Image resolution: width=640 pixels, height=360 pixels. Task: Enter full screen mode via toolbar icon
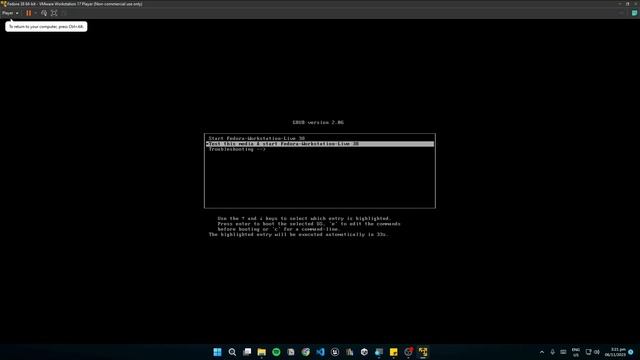(54, 13)
